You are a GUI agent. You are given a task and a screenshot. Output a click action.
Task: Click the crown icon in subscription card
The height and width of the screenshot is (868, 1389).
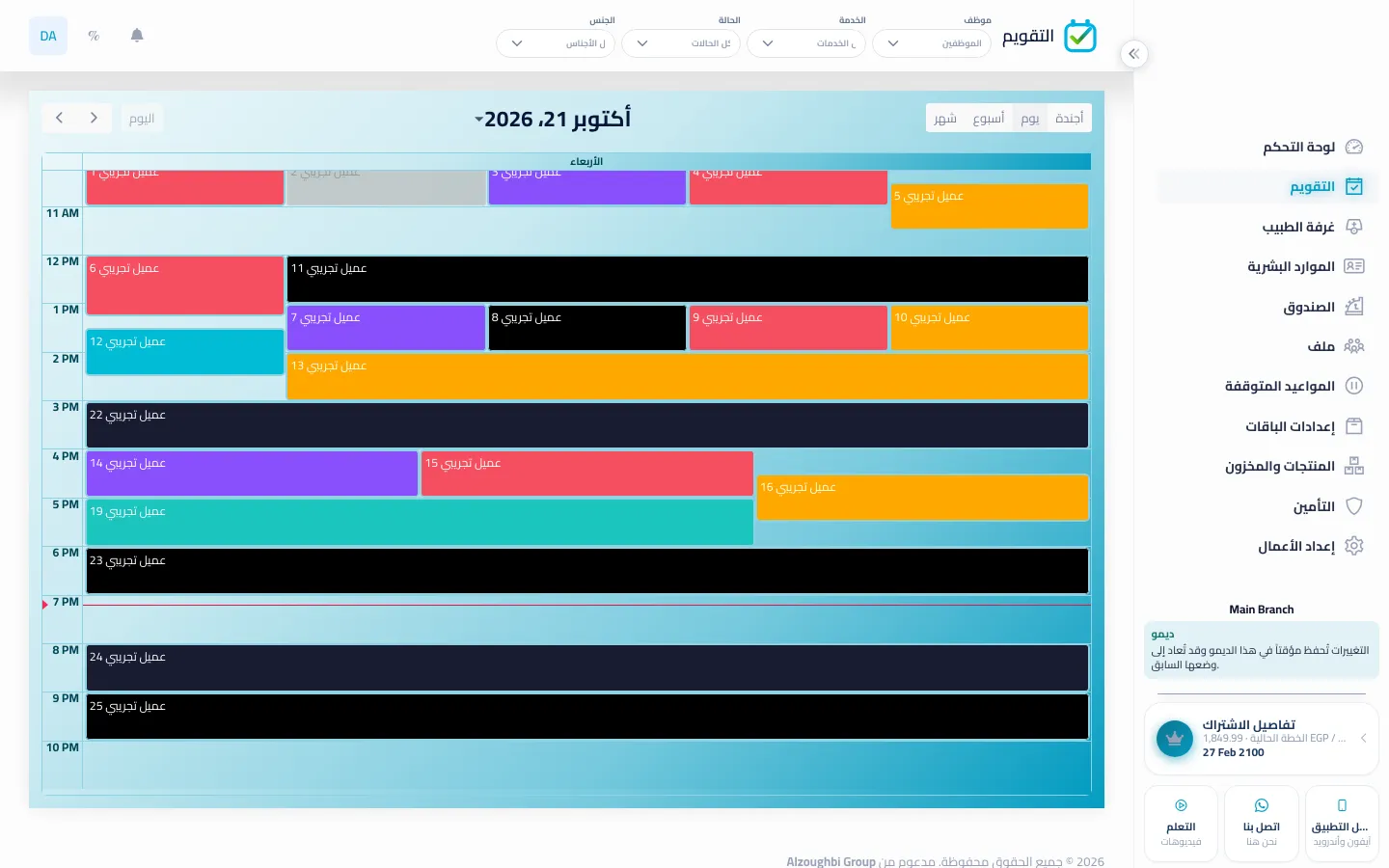click(x=1175, y=740)
